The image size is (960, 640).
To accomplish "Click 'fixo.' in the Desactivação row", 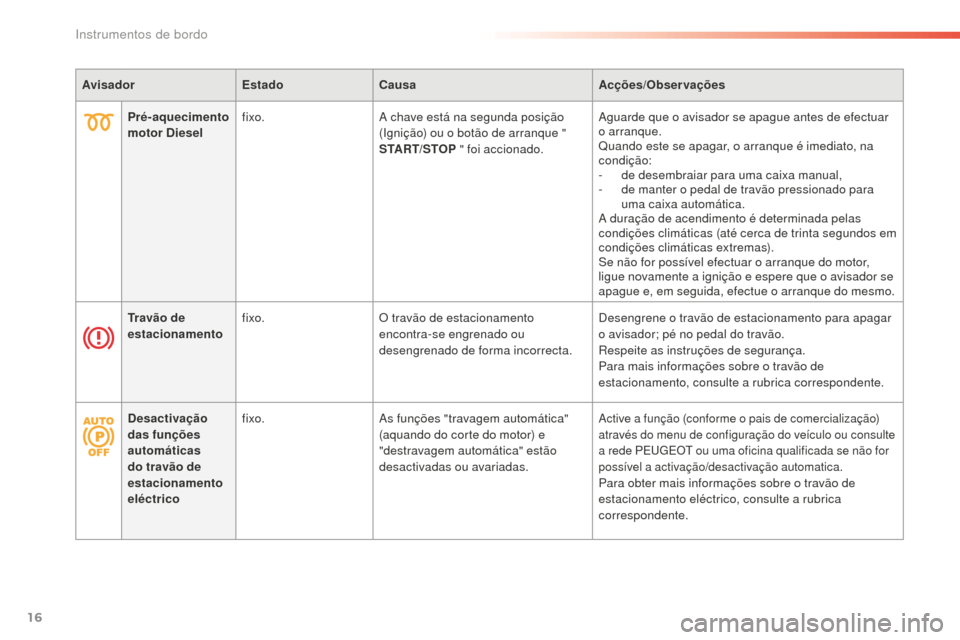I will (x=253, y=418).
